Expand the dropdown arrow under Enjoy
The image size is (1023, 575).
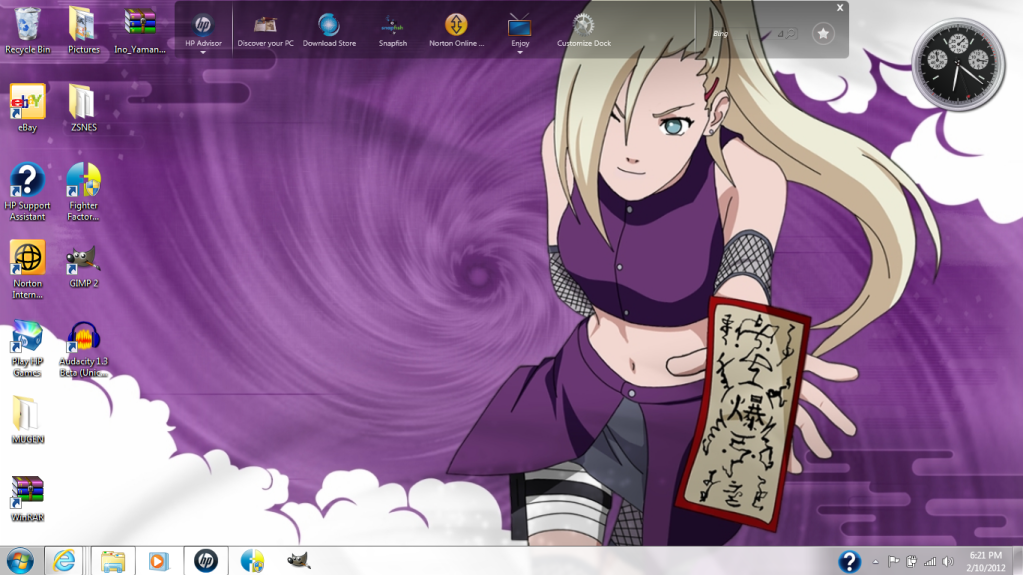(520, 52)
